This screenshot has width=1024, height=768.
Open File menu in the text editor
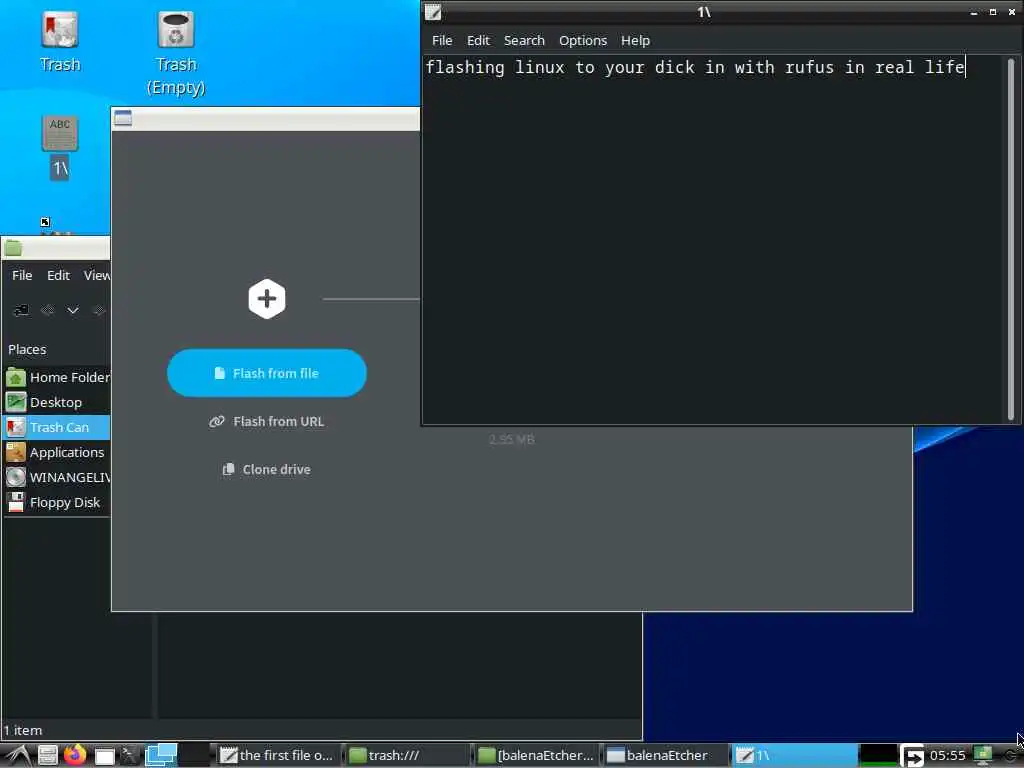(442, 40)
